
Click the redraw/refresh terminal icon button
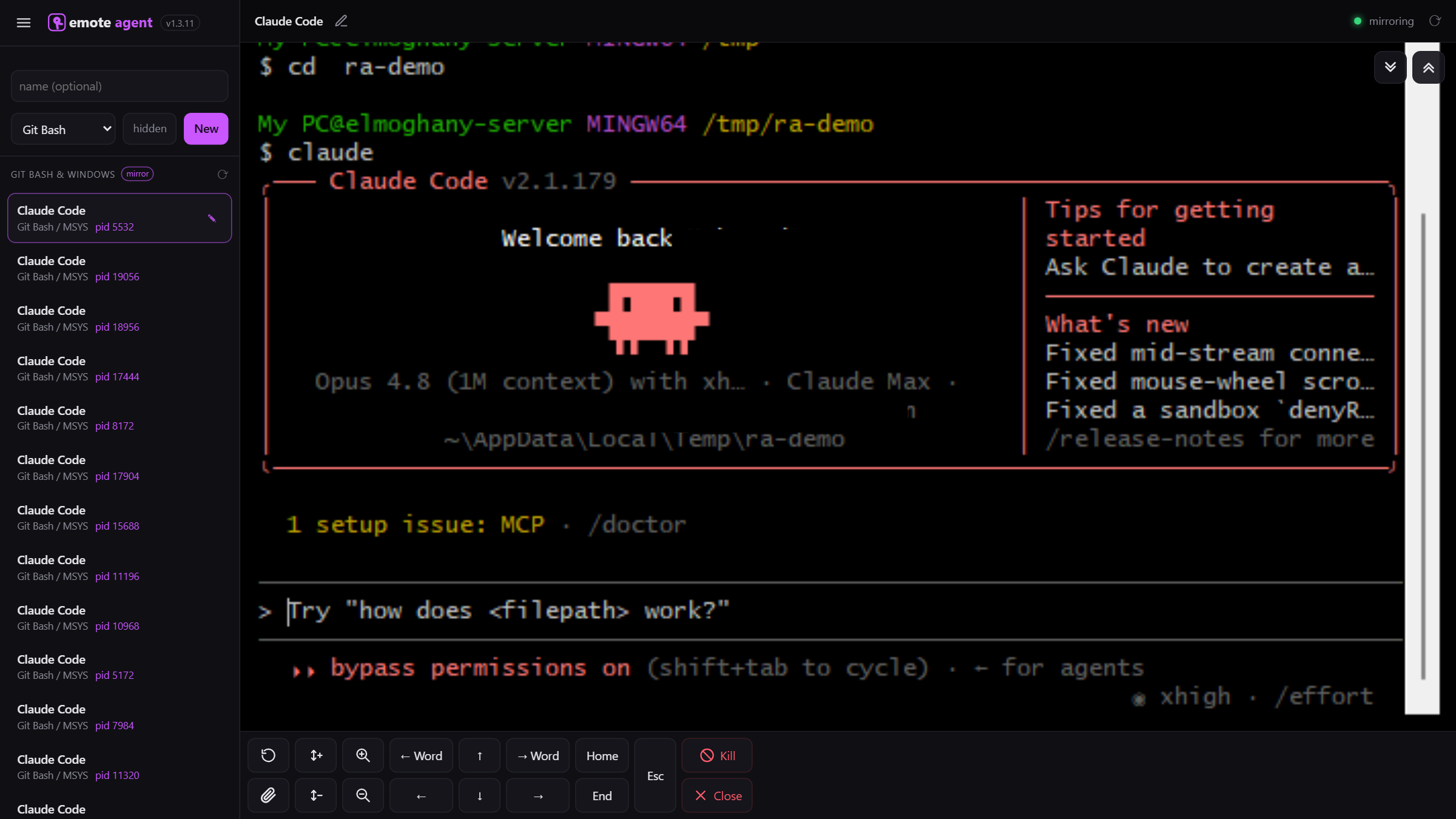pos(268,755)
